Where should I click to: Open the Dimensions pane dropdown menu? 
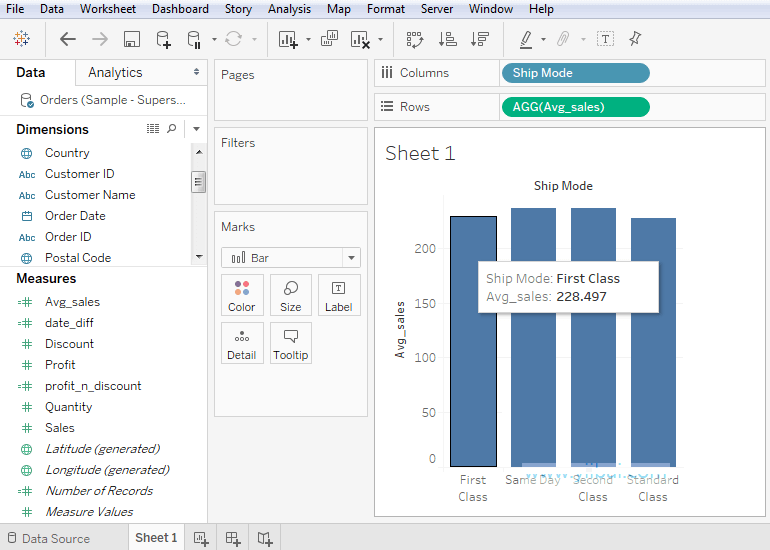point(196,129)
